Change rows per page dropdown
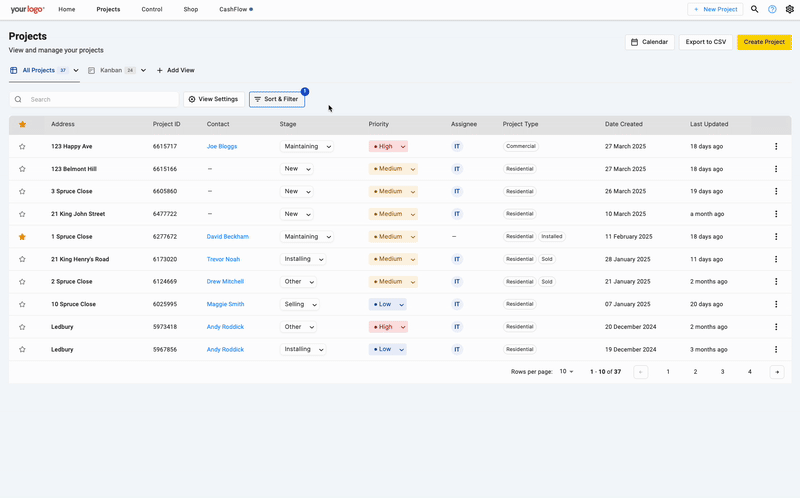The image size is (800, 498). click(x=566, y=371)
